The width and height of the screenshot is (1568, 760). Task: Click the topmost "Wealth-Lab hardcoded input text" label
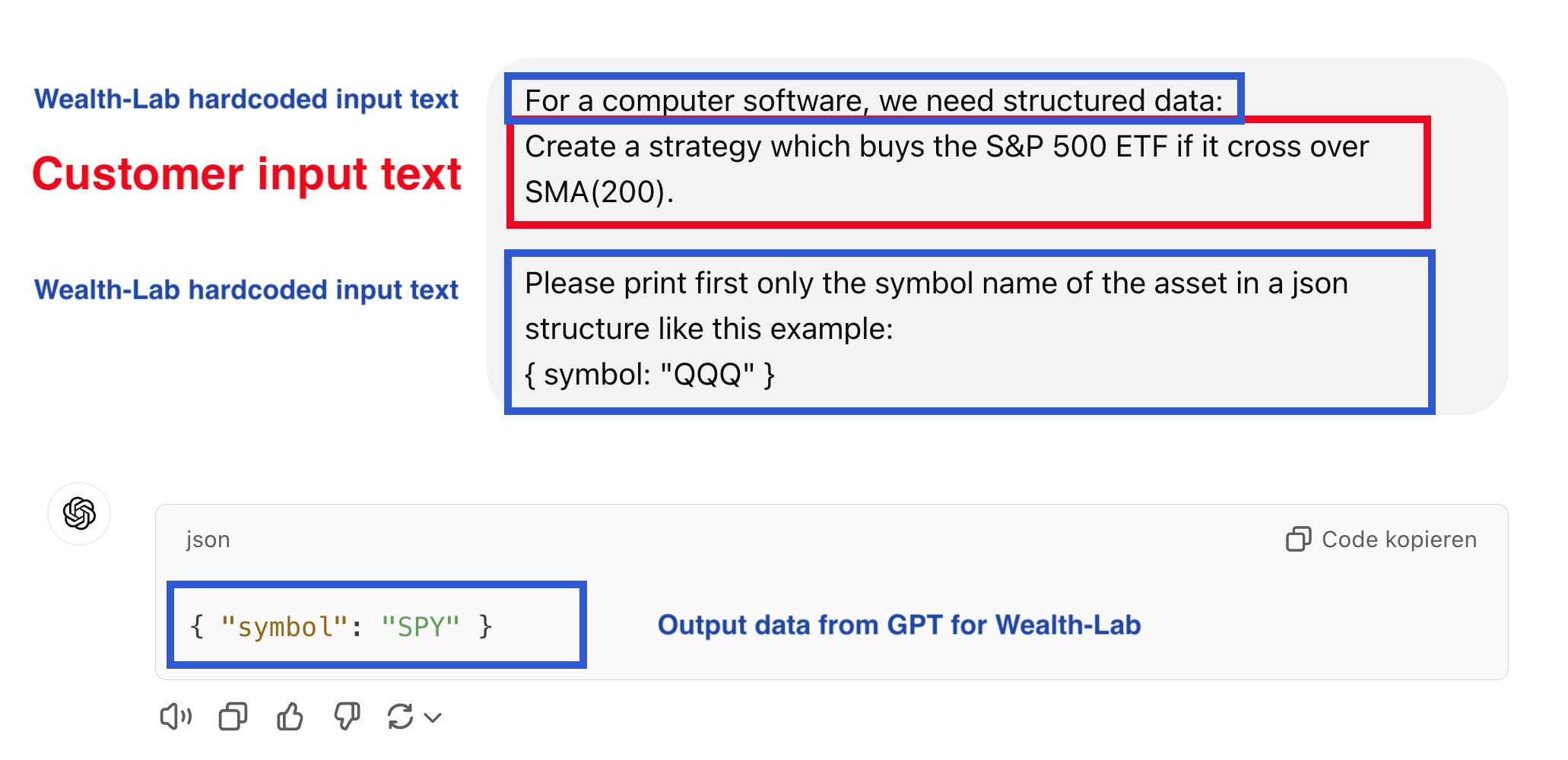(x=246, y=100)
